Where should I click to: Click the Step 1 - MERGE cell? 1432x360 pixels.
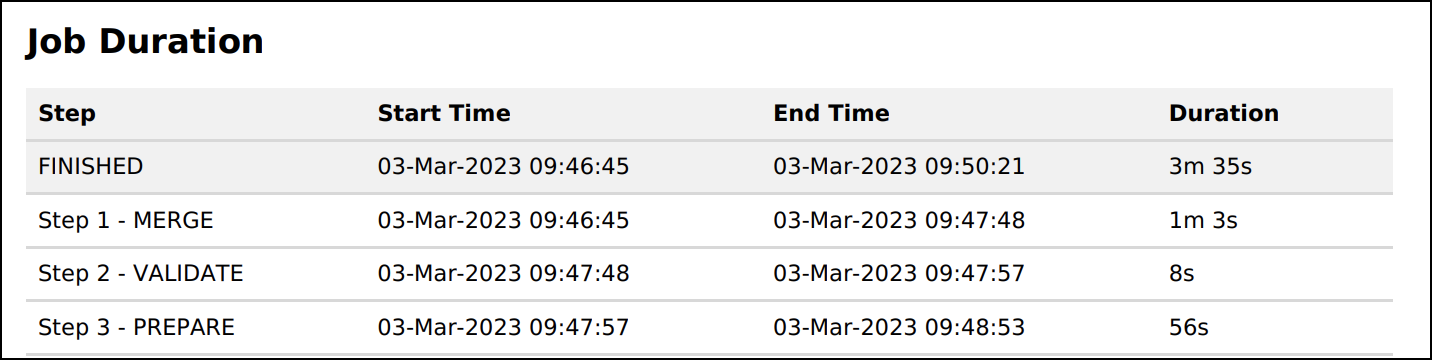tap(126, 221)
